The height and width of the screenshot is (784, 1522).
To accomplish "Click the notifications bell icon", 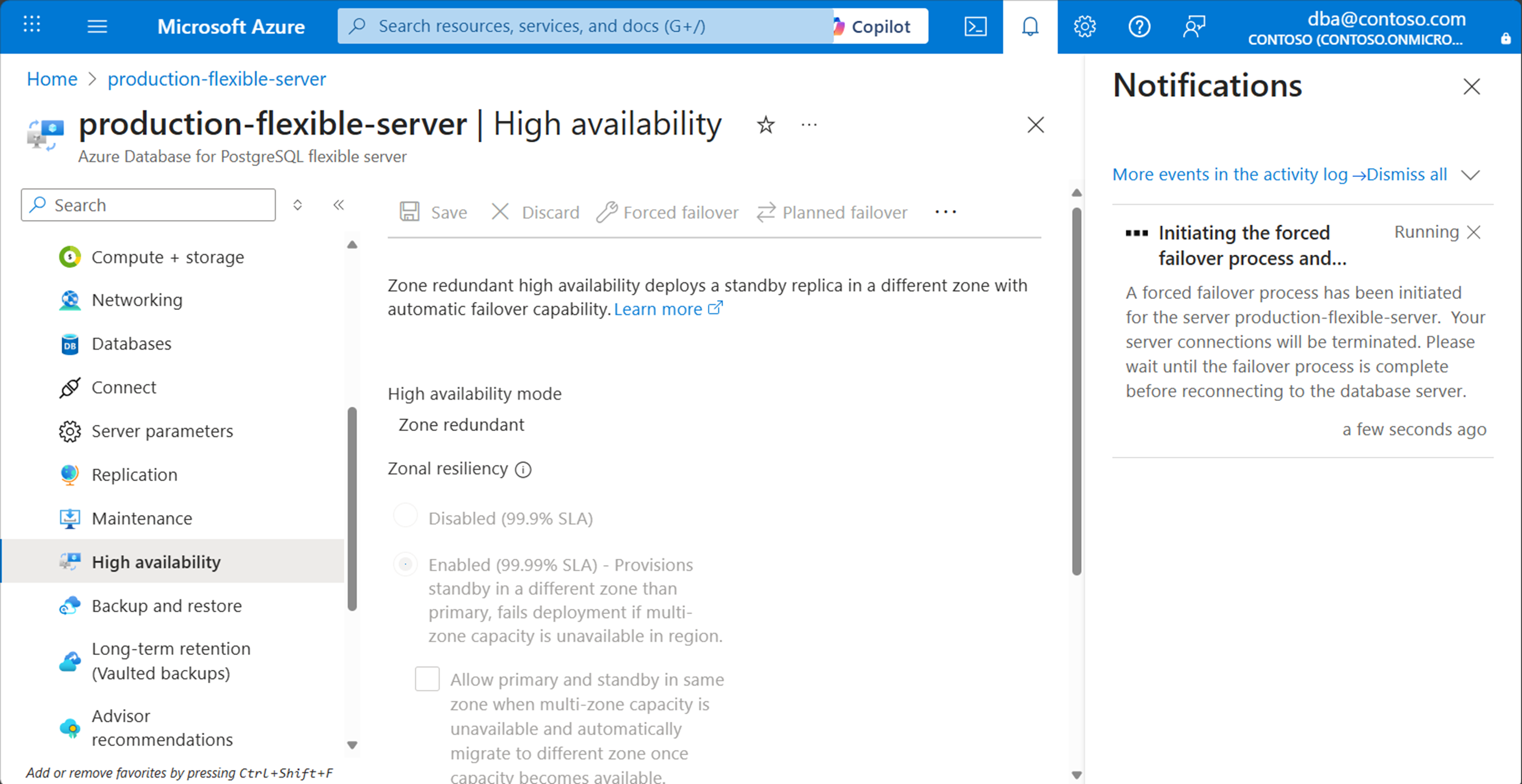I will (x=1030, y=26).
